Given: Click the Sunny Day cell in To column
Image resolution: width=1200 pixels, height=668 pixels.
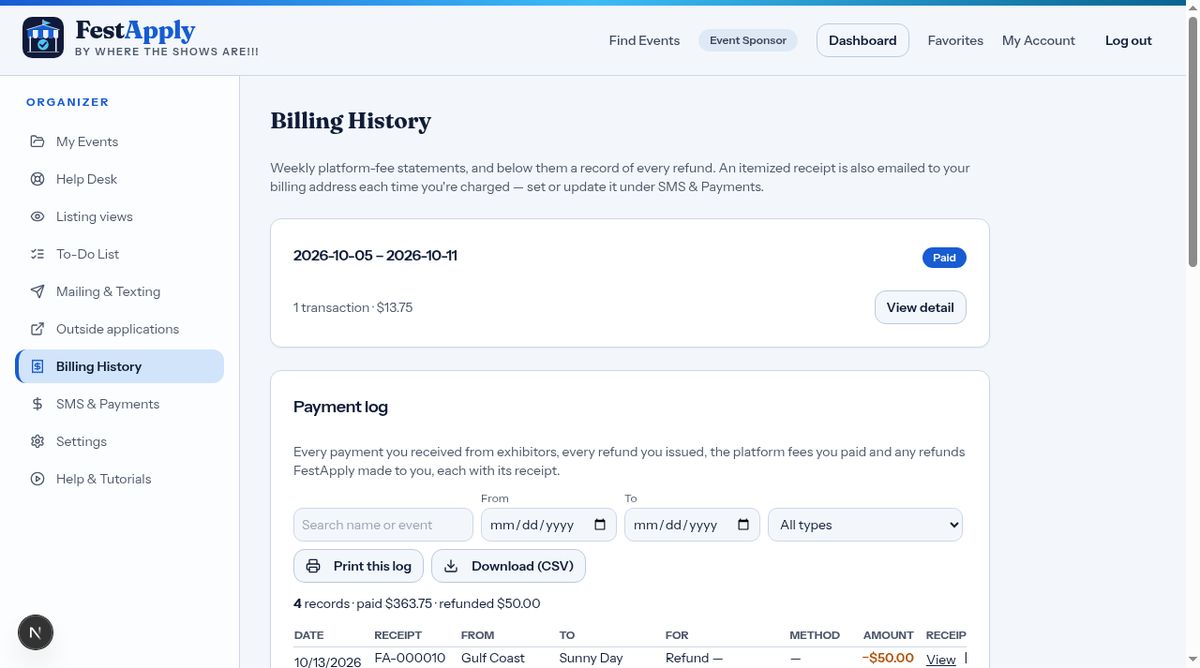Looking at the screenshot, I should coord(591,658).
